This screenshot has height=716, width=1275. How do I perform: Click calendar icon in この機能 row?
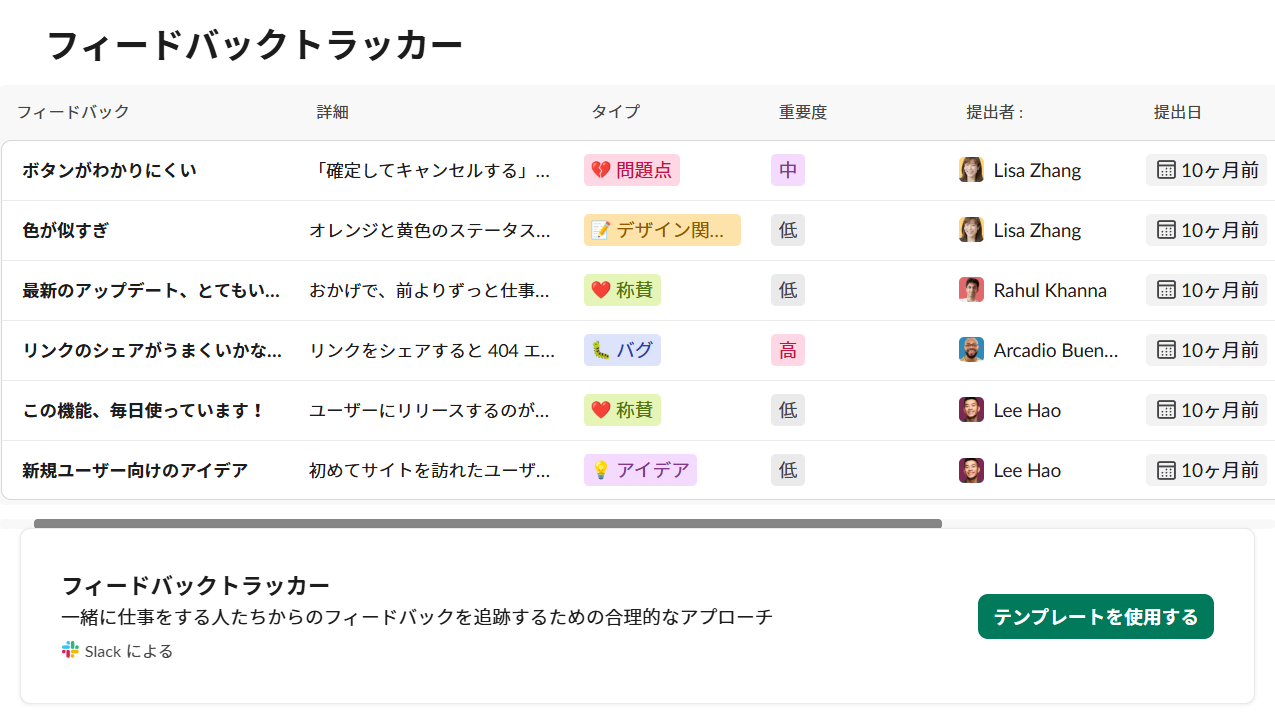tap(1166, 410)
